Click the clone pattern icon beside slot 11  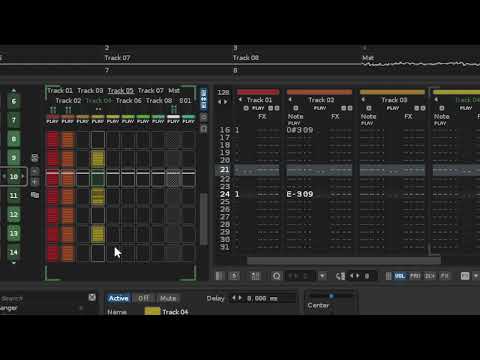(35, 195)
